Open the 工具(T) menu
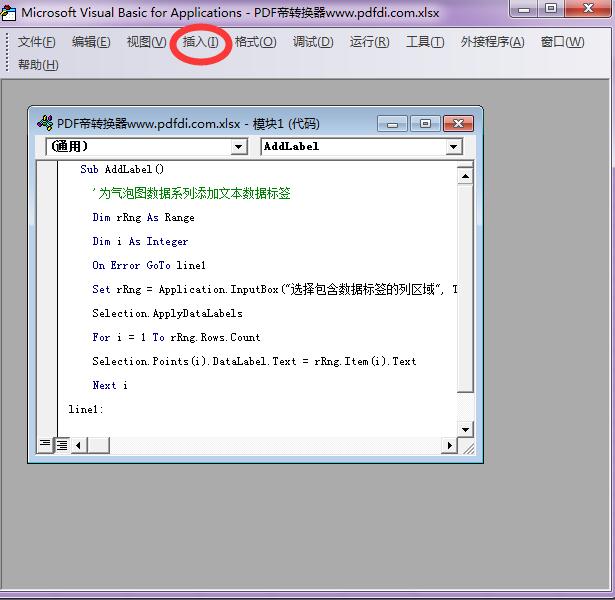The height and width of the screenshot is (600, 615). pos(425,42)
